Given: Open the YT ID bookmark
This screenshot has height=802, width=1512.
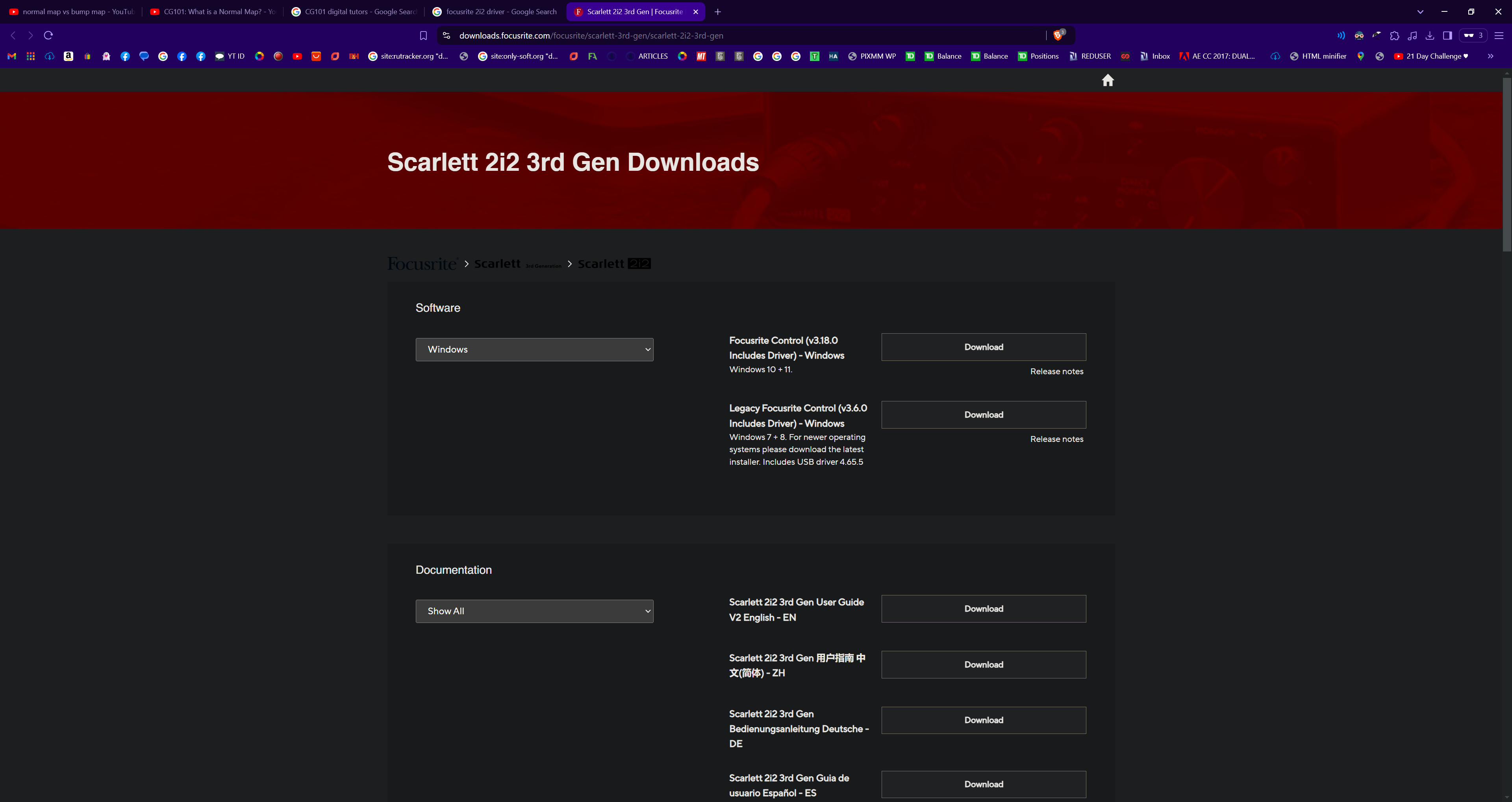Looking at the screenshot, I should (x=230, y=56).
